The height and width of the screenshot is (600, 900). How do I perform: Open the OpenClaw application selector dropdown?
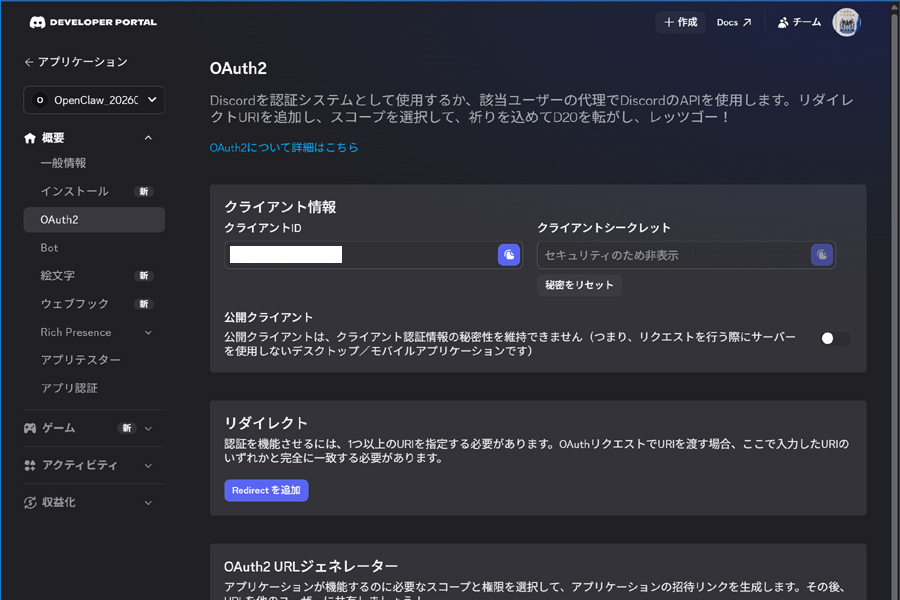93,99
